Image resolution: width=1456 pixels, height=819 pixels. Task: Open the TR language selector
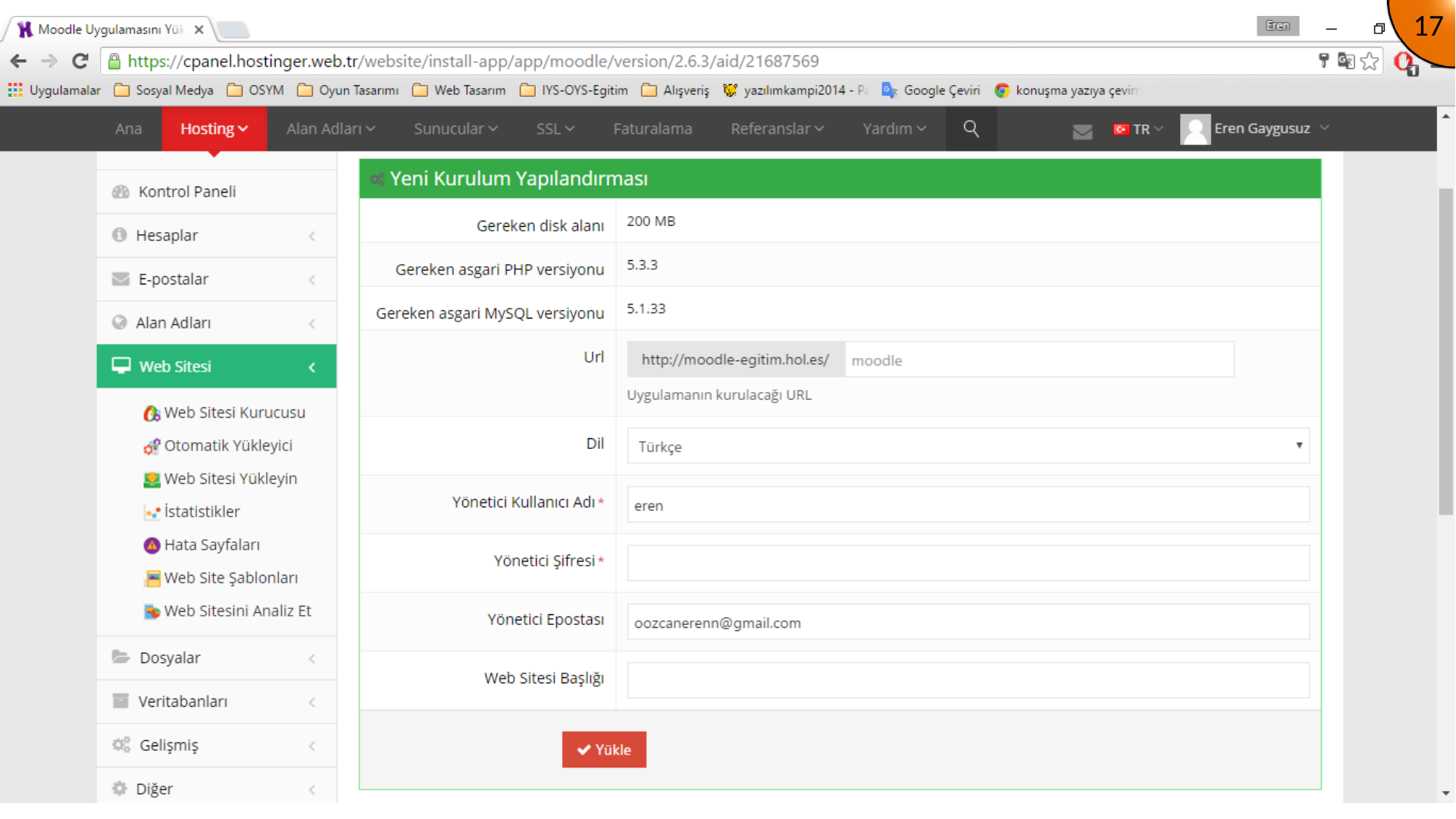point(1138,130)
